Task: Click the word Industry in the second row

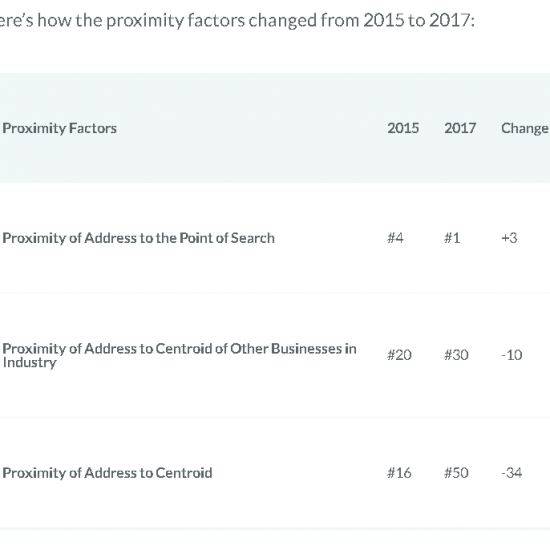Action: [x=29, y=363]
